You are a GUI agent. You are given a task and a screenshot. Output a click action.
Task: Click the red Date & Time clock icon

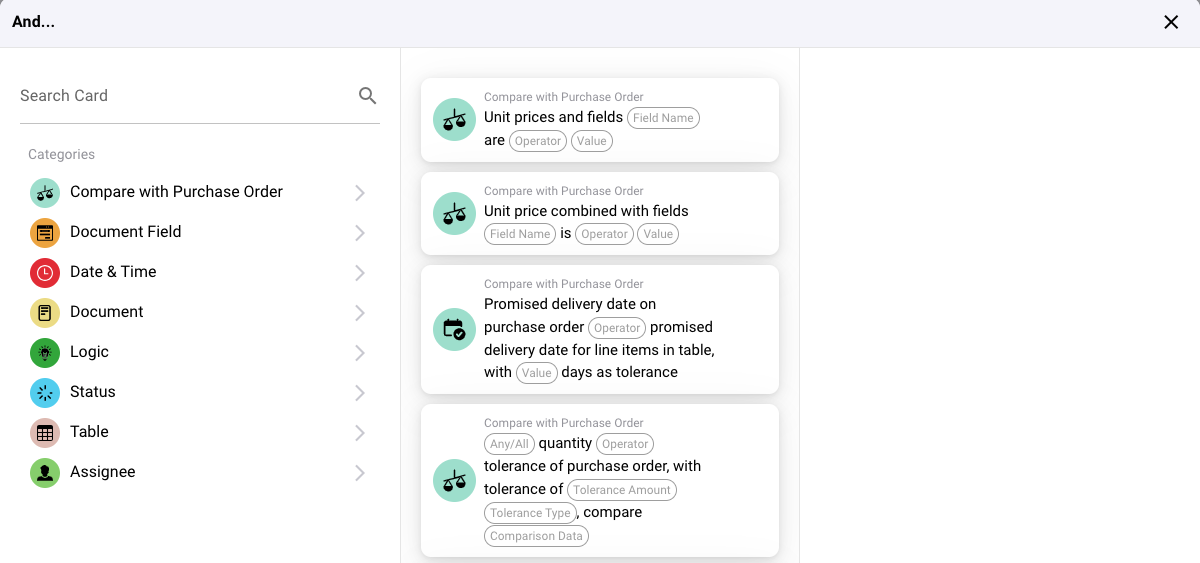tap(45, 273)
